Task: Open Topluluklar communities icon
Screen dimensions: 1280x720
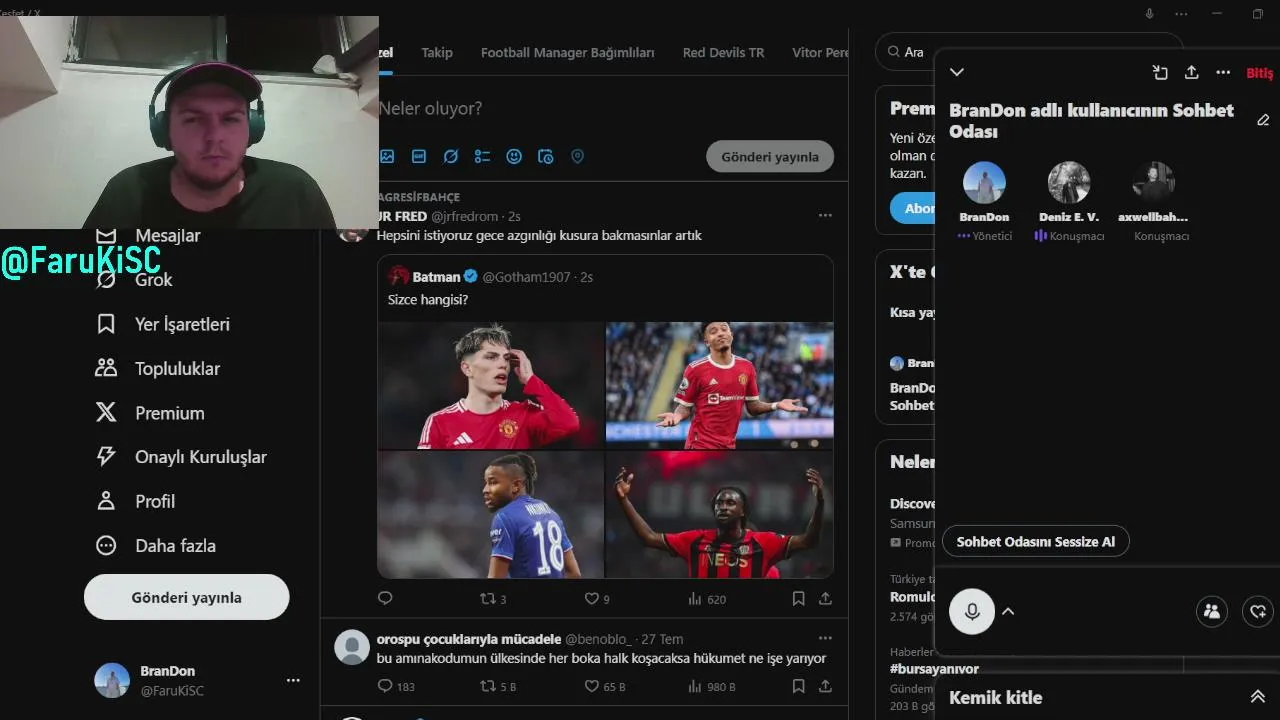Action: coord(106,368)
